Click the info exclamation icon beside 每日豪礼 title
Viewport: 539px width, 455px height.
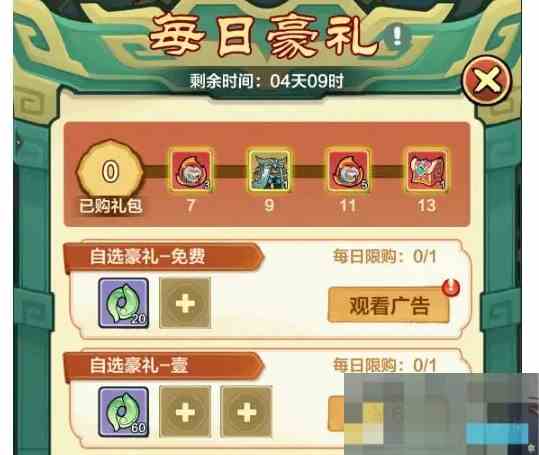398,35
